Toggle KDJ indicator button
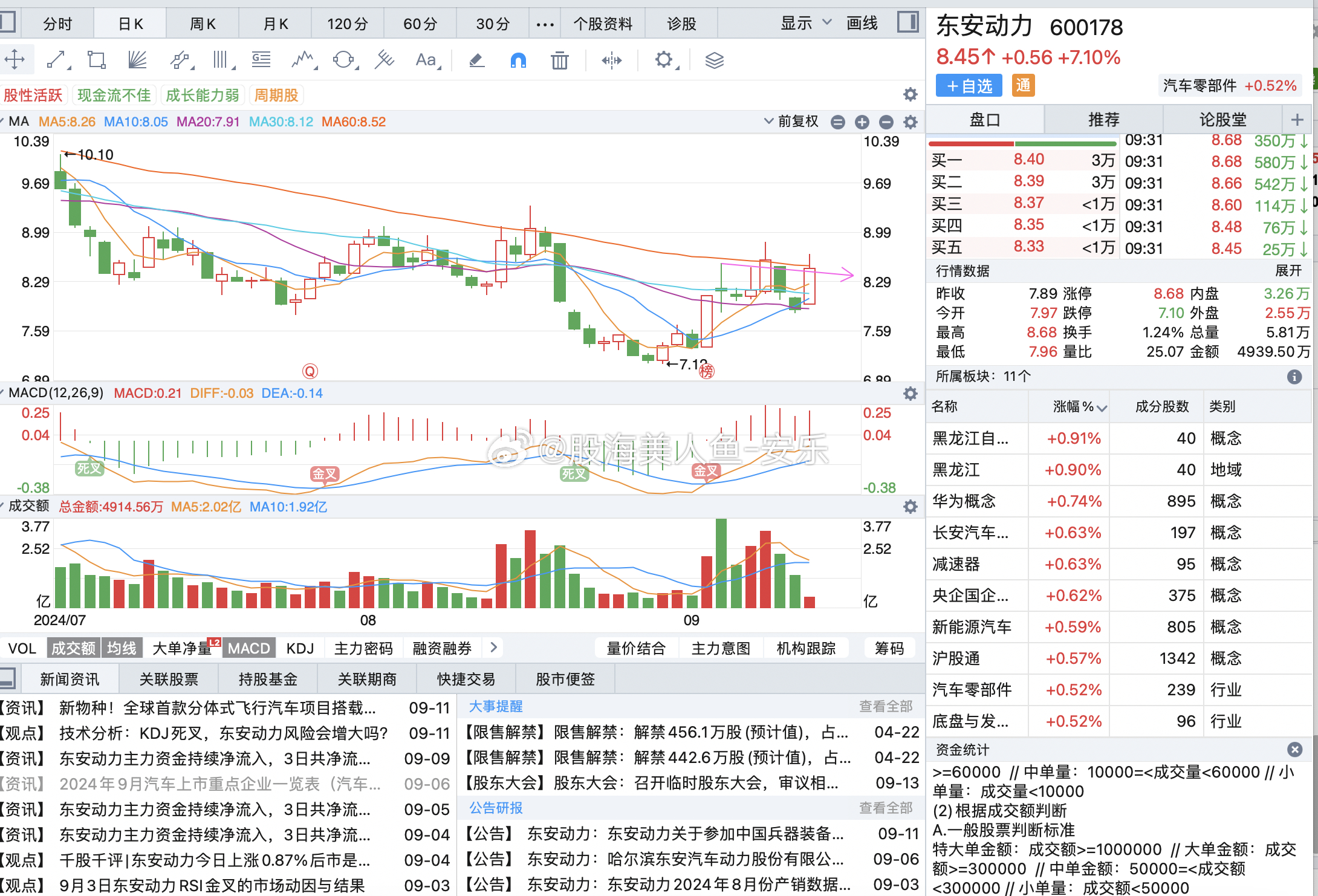The width and height of the screenshot is (1318, 896). click(300, 648)
